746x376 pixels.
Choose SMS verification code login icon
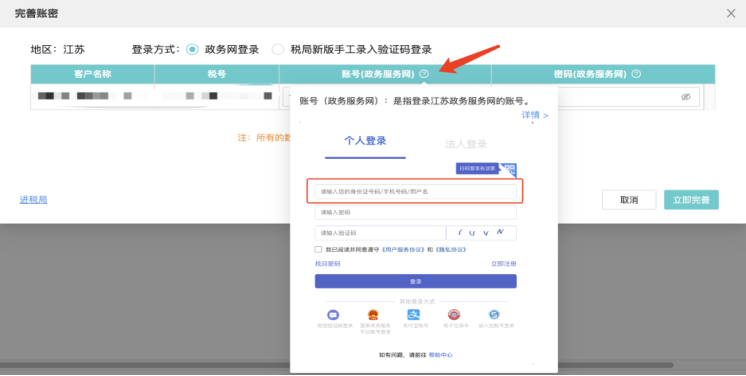pyautogui.click(x=333, y=315)
